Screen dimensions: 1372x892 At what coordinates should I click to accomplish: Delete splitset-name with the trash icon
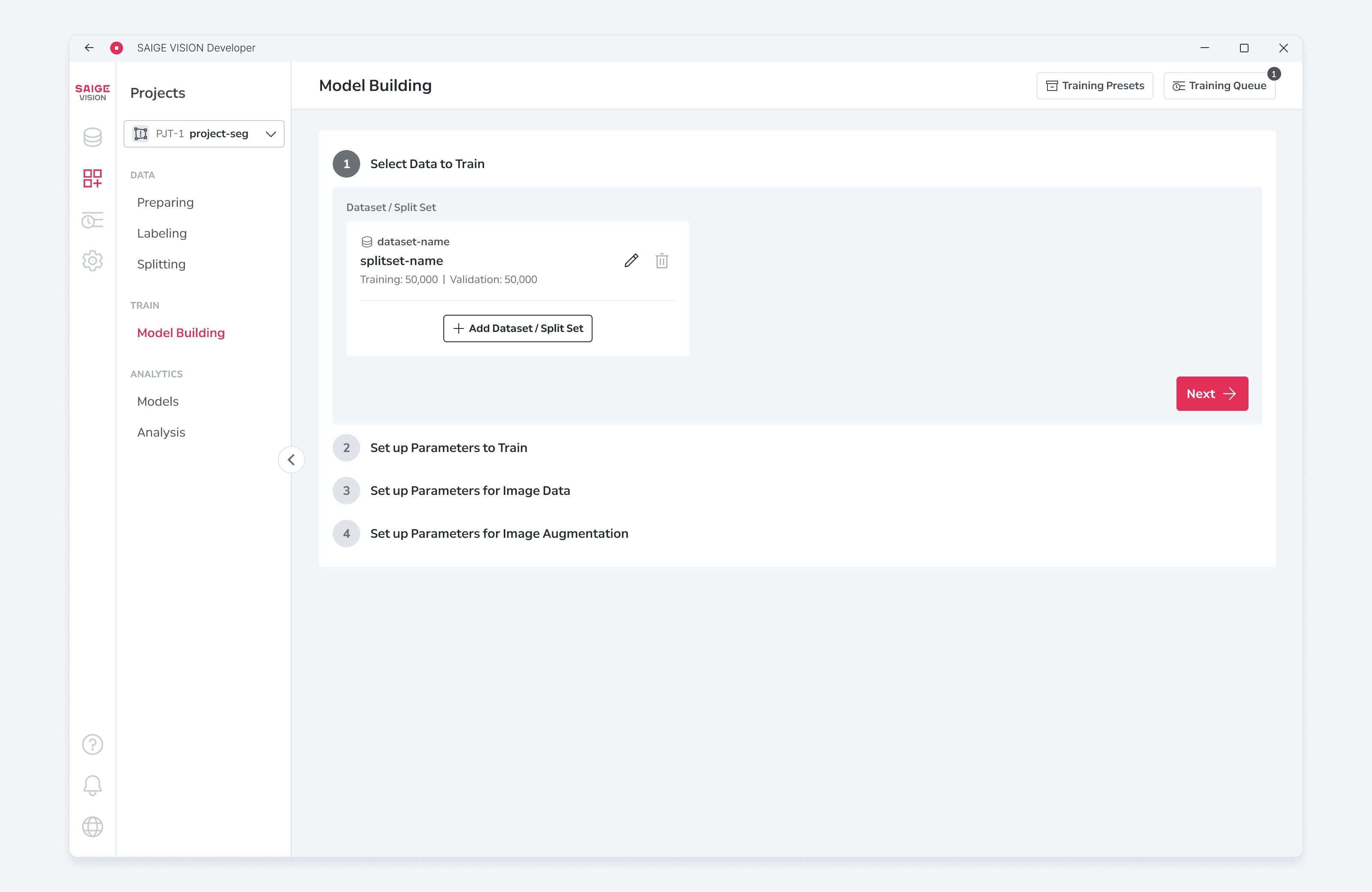click(x=662, y=261)
